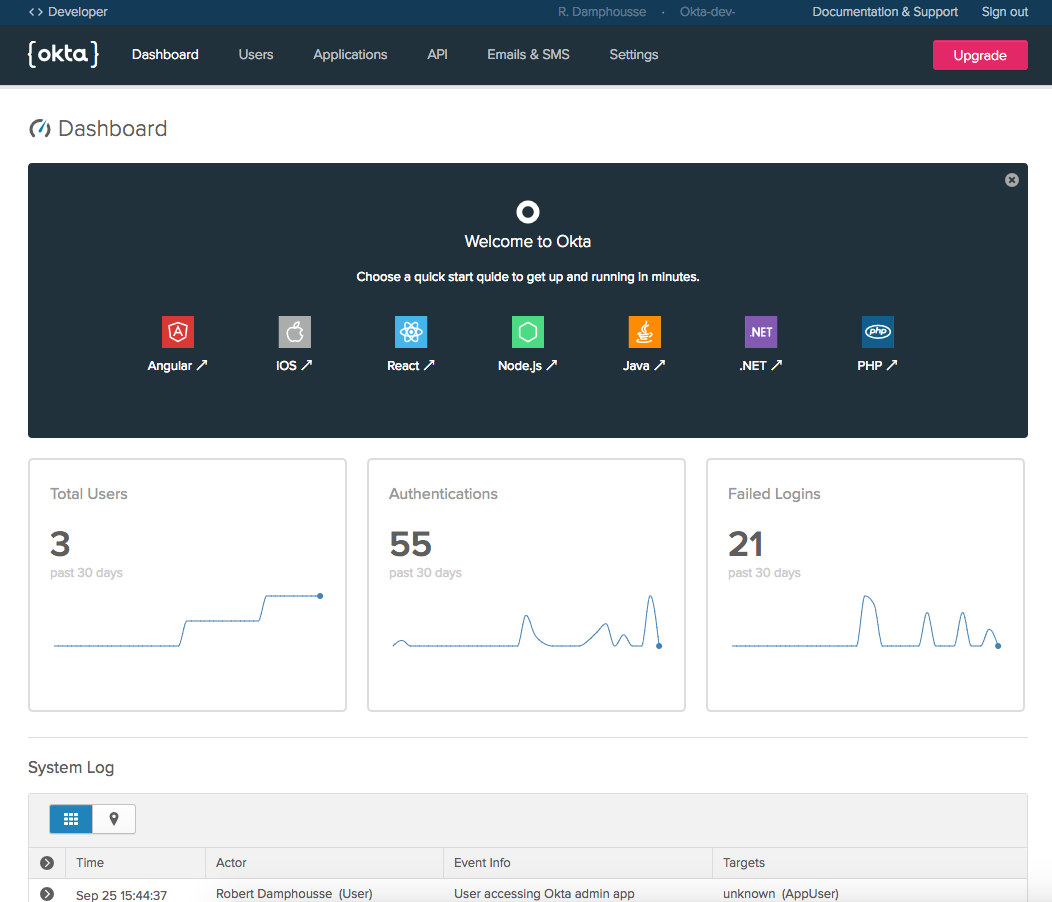Open the iOS quick start guide icon
This screenshot has width=1052, height=902.
(294, 332)
